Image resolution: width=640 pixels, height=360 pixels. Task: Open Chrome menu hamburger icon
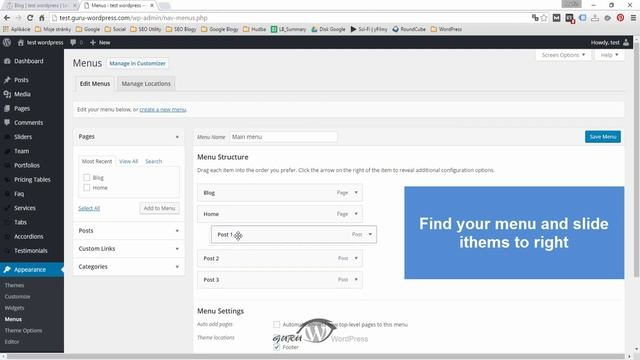tap(633, 18)
